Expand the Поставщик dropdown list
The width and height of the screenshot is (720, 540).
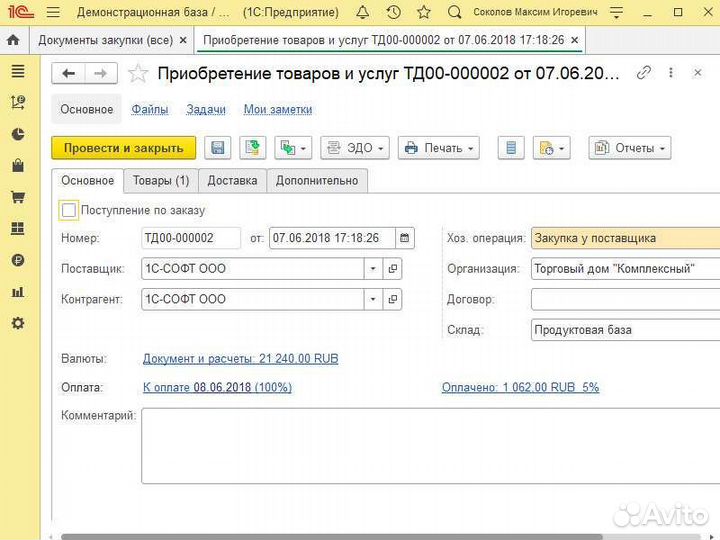coord(373,269)
